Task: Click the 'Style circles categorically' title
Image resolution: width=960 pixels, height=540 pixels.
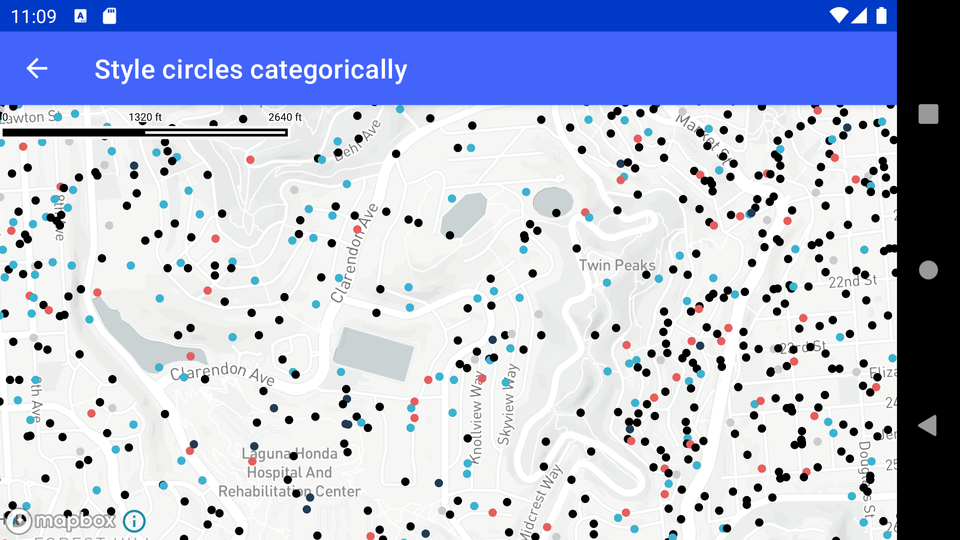Action: click(x=250, y=69)
